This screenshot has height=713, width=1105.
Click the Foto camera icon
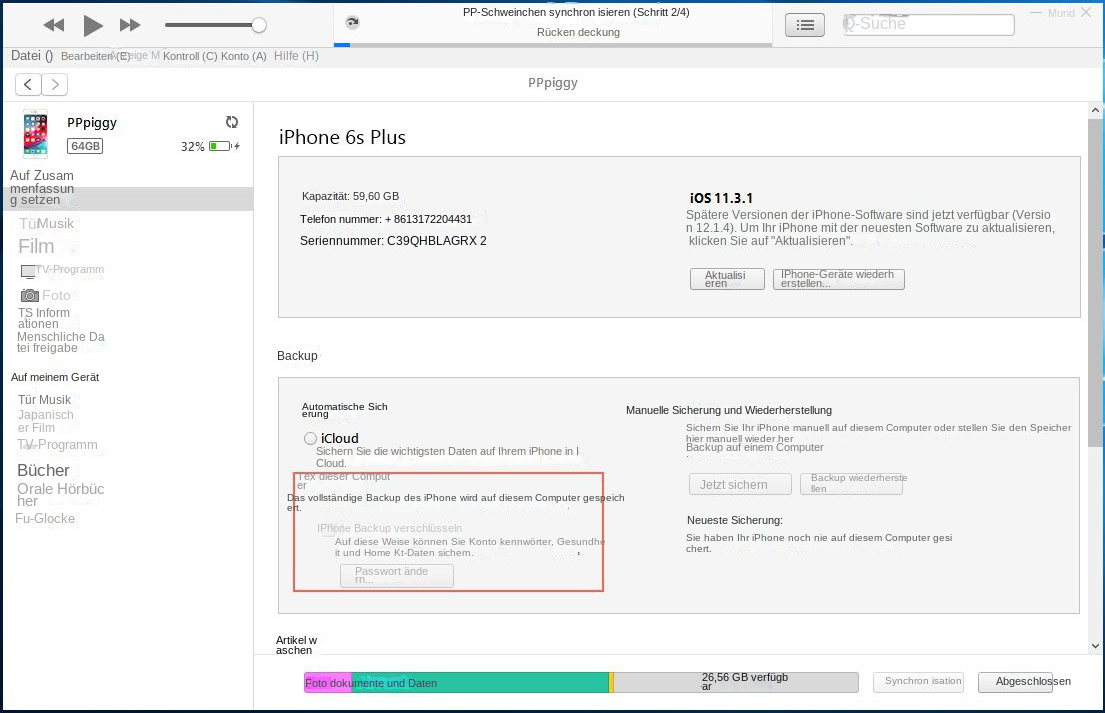[30, 295]
